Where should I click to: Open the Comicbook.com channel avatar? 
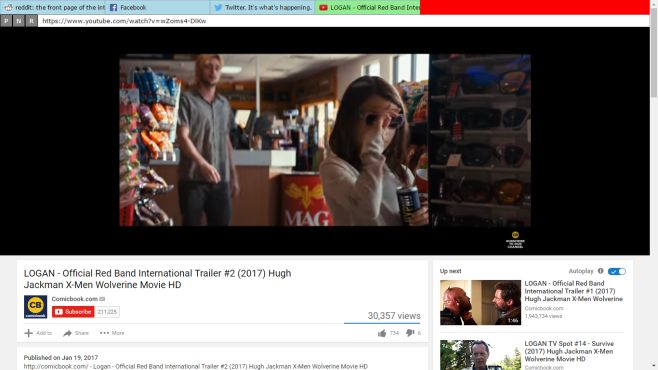[35, 307]
